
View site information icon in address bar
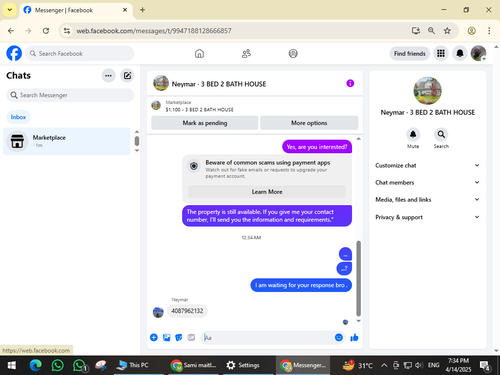pyautogui.click(x=67, y=31)
